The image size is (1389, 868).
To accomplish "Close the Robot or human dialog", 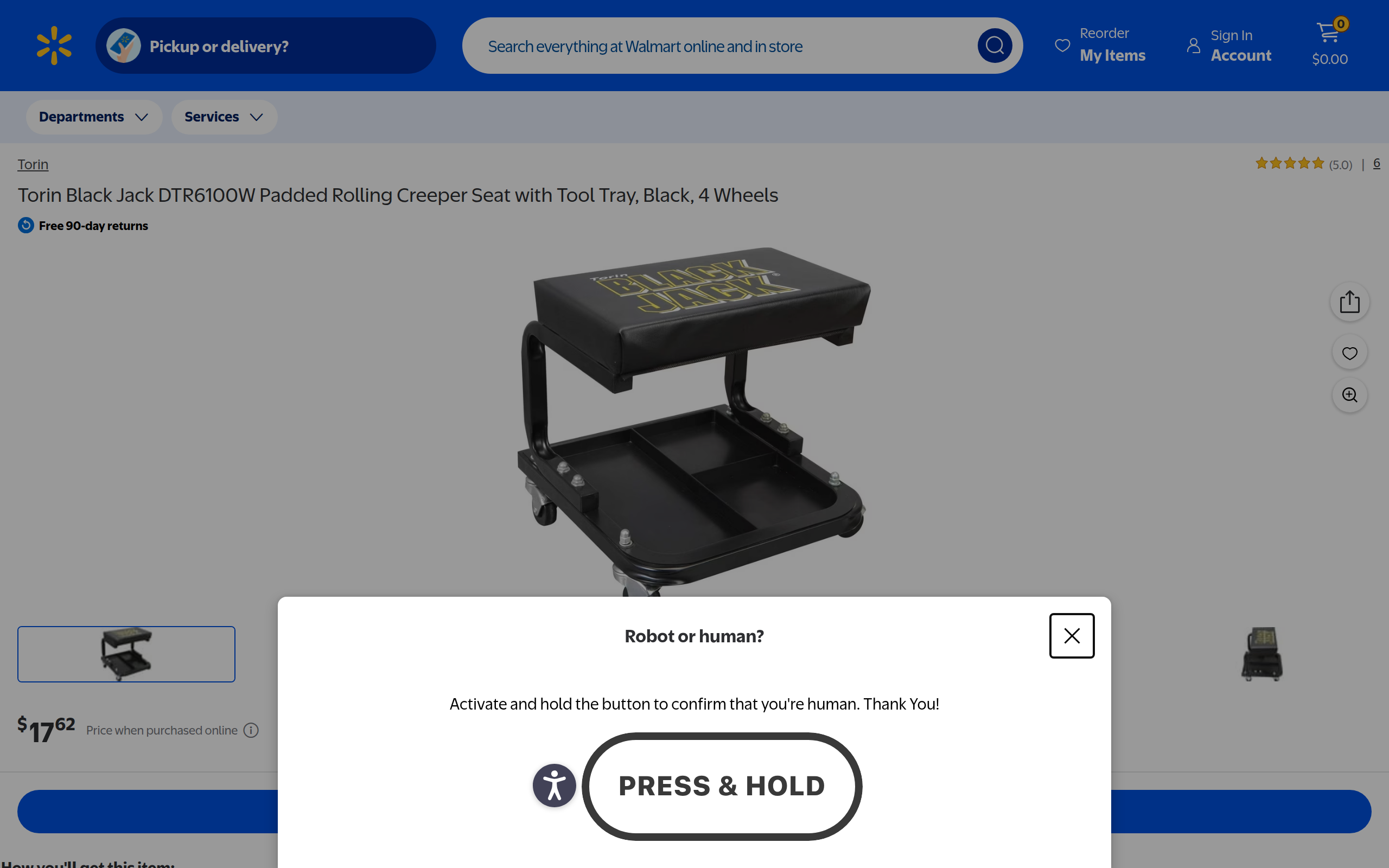I will [1072, 635].
